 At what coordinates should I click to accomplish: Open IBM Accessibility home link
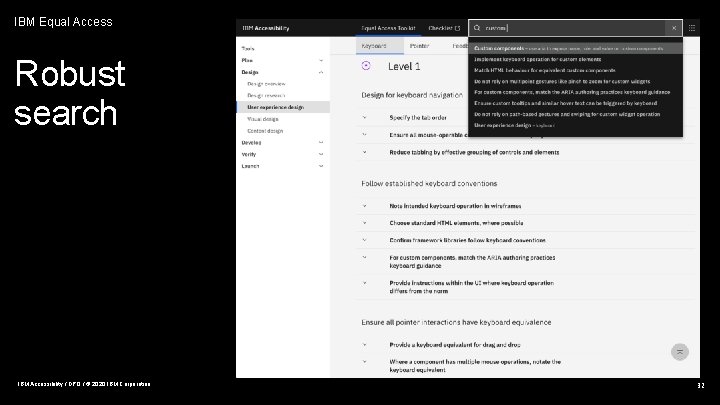click(x=266, y=28)
